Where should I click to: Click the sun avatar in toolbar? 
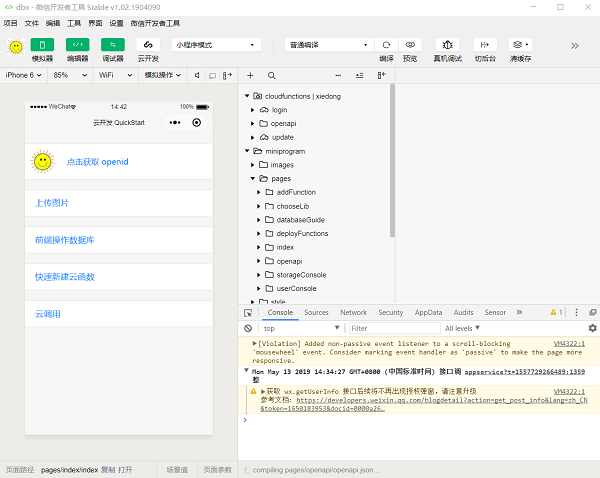(16, 47)
